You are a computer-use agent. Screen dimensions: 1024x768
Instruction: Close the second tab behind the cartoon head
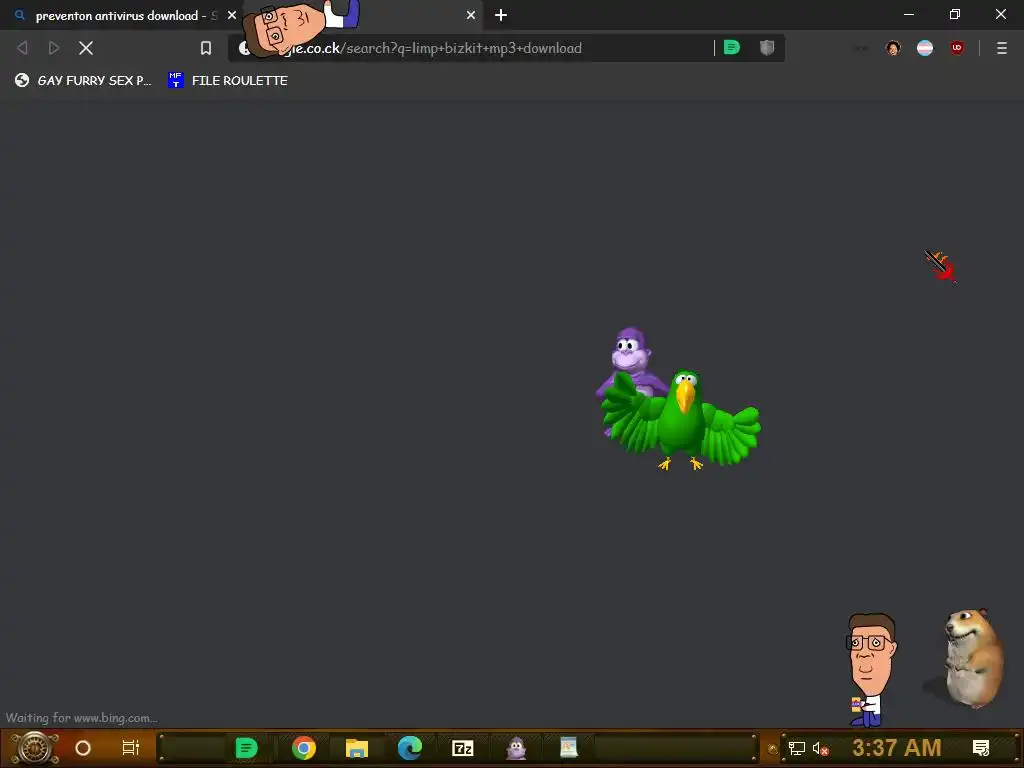pyautogui.click(x=471, y=15)
